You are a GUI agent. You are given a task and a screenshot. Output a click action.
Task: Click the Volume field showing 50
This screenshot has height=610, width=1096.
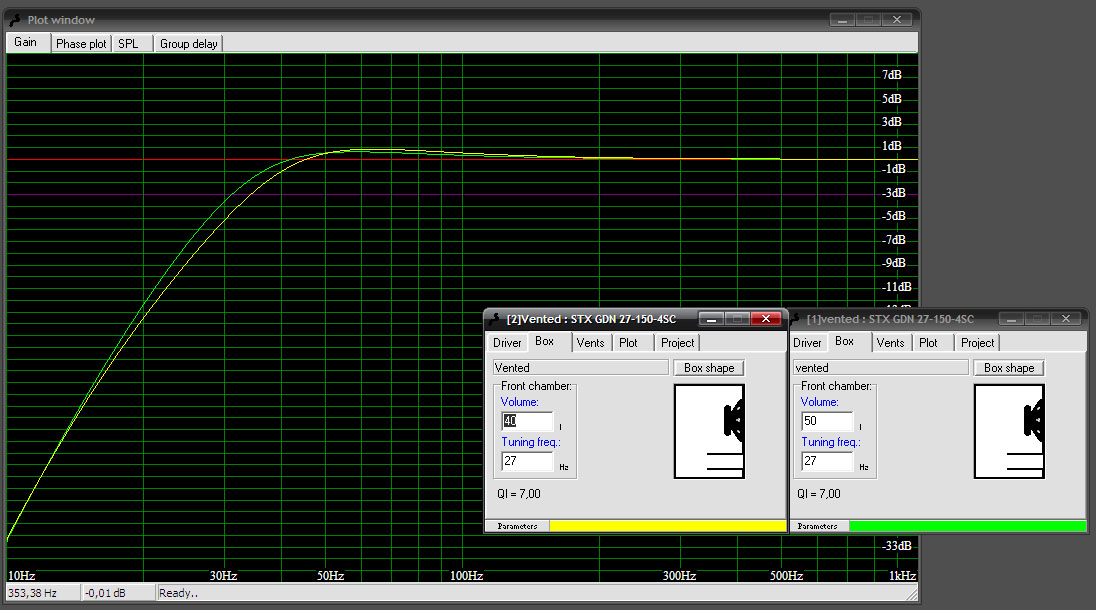(x=827, y=421)
